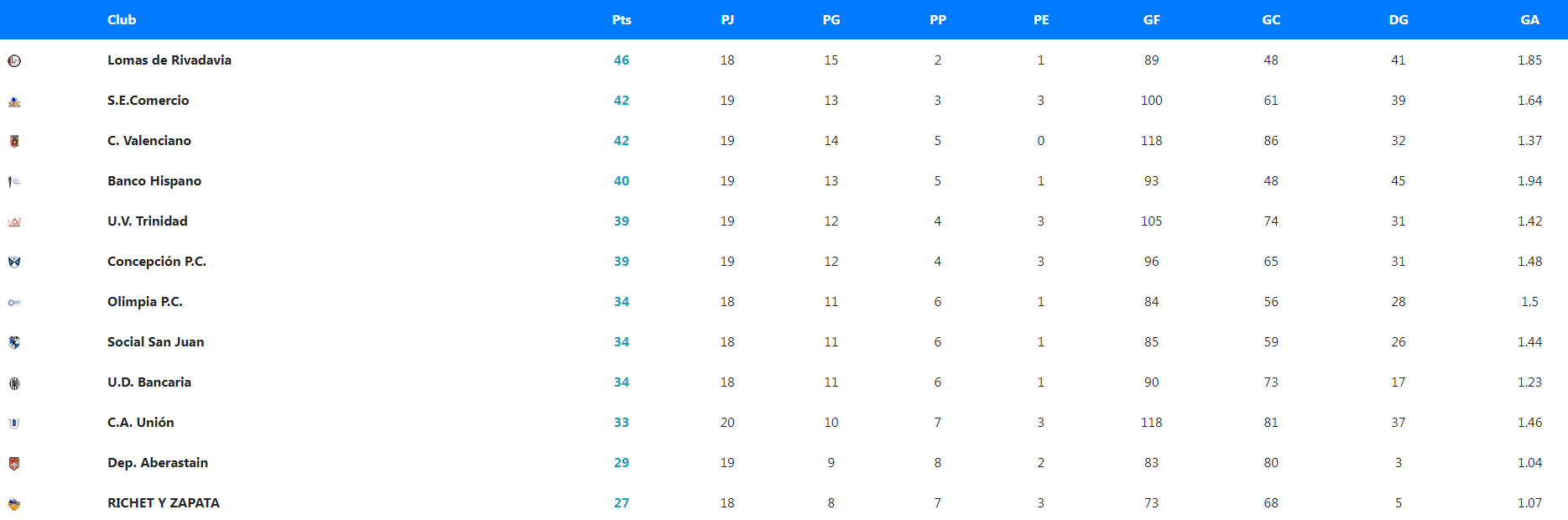Click the RICHET Y ZAPATA team logo
Image resolution: width=1568 pixels, height=520 pixels.
(x=14, y=504)
